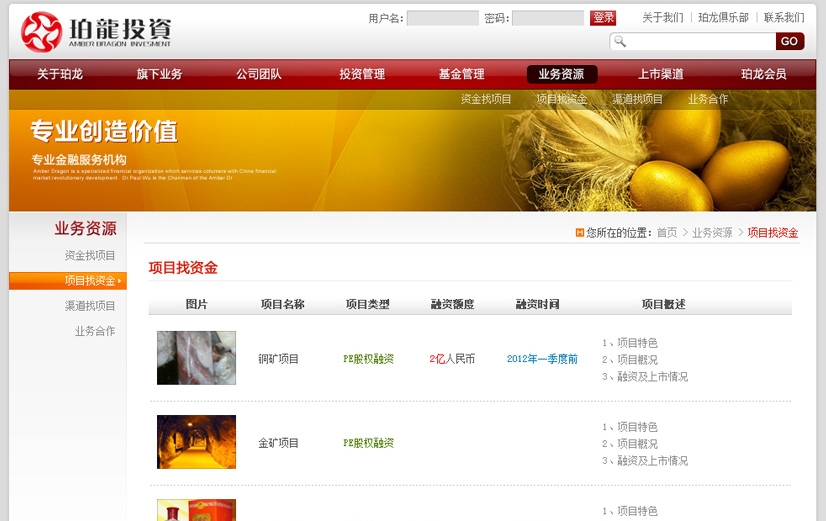Choose 资金找项目 in the submenu bar

(x=486, y=99)
